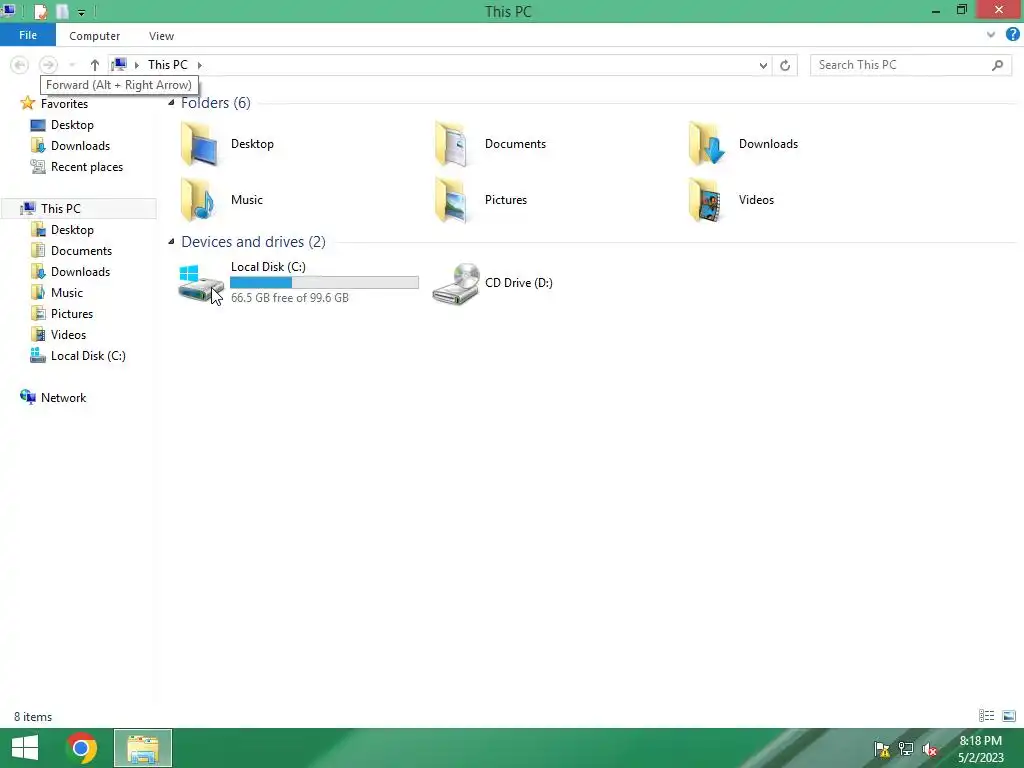Click into Search This PC field
Image resolution: width=1024 pixels, height=768 pixels.
[x=901, y=65]
